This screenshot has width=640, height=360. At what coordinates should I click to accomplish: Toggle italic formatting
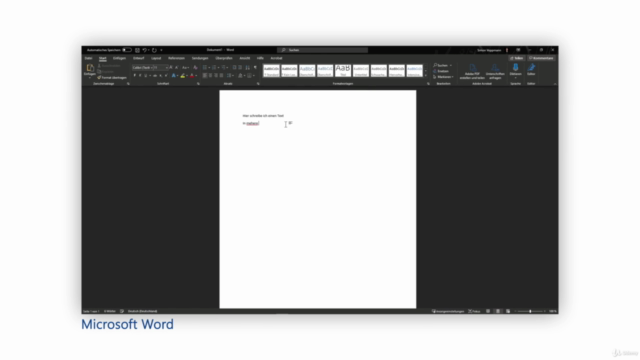click(x=140, y=76)
